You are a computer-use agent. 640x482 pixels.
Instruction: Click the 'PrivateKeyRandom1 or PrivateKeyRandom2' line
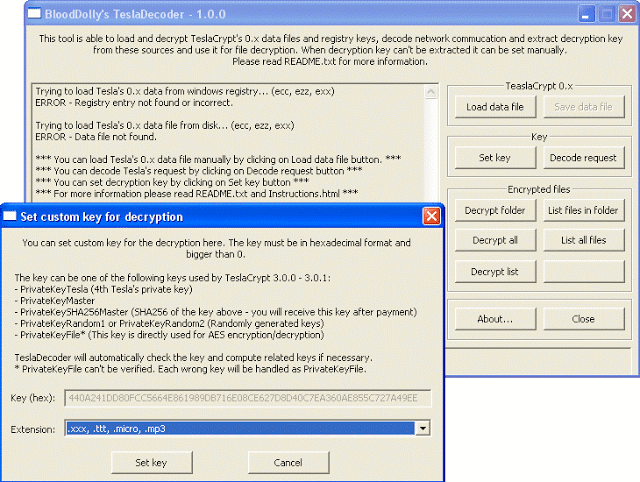point(169,324)
